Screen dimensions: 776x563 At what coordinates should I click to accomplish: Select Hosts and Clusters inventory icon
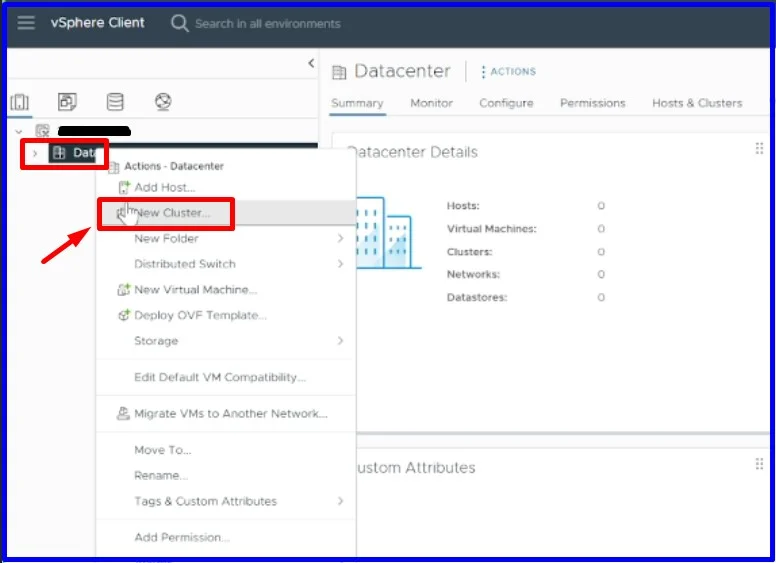20,102
